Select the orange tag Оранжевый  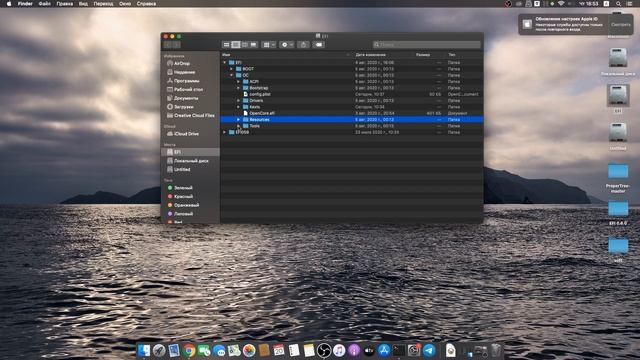183,205
